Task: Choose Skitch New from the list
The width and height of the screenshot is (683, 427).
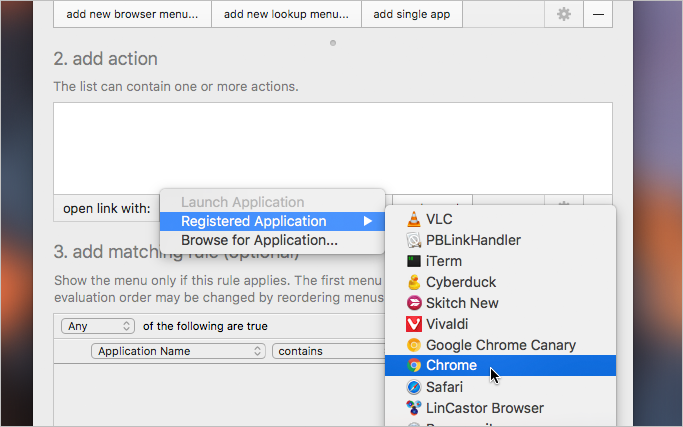Action: [x=500, y=303]
